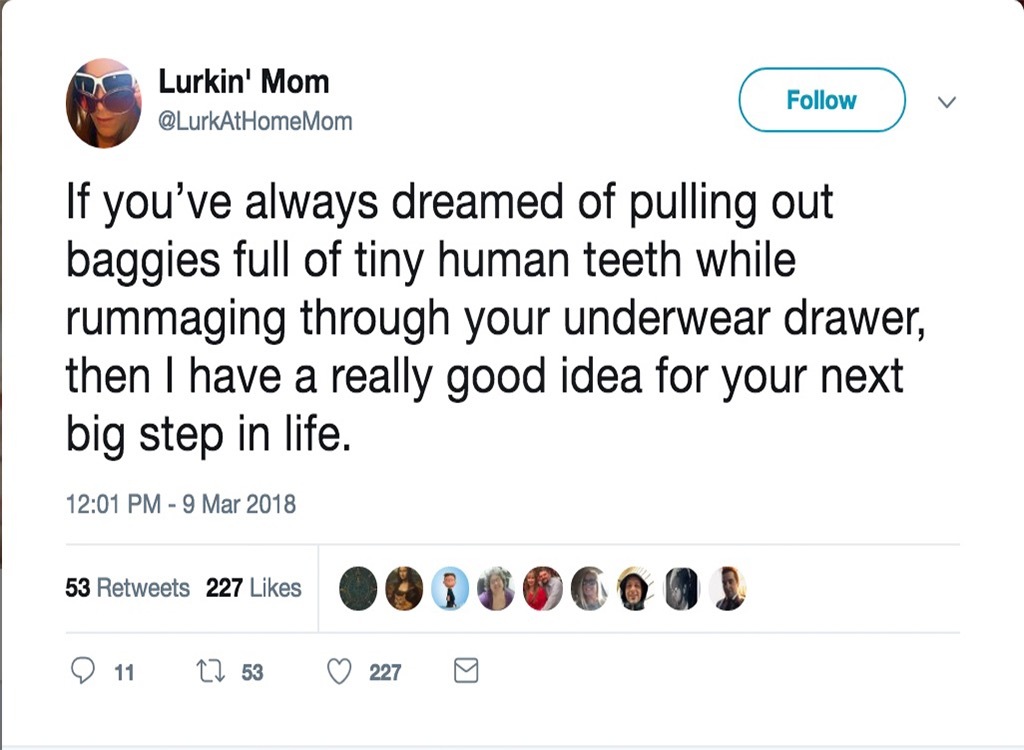Click the cartoon character liker avatar
This screenshot has height=750, width=1024.
pos(449,589)
